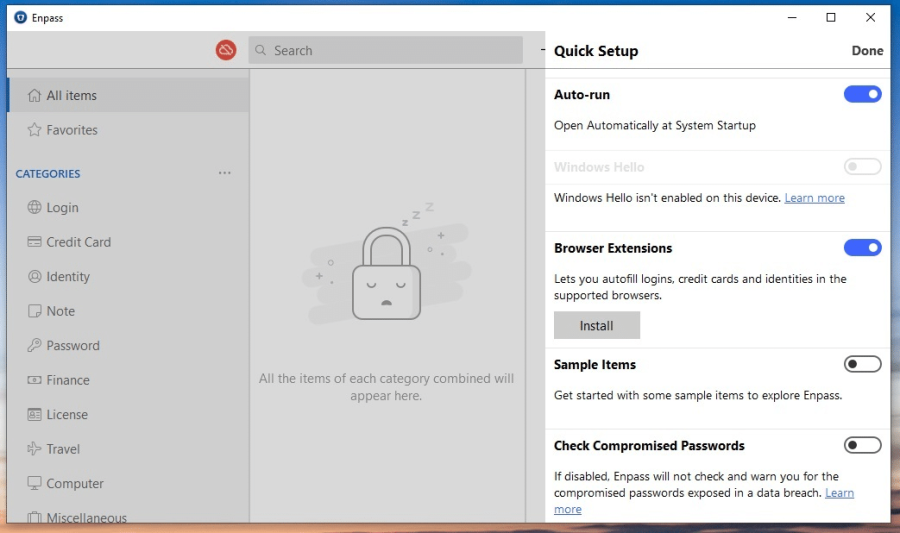Select the Credit Card category
The width and height of the screenshot is (900, 533).
pyautogui.click(x=129, y=242)
